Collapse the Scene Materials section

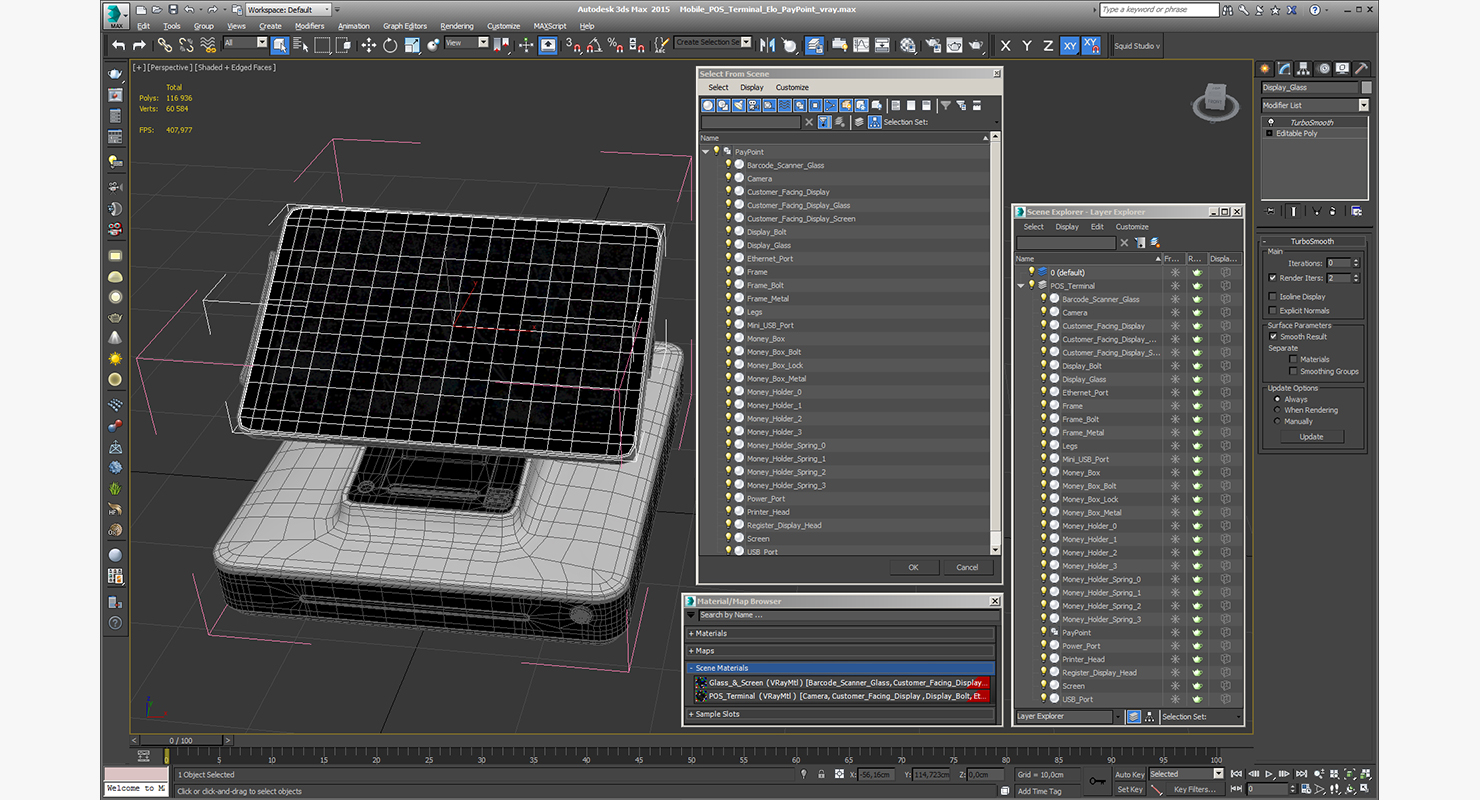[x=841, y=668]
